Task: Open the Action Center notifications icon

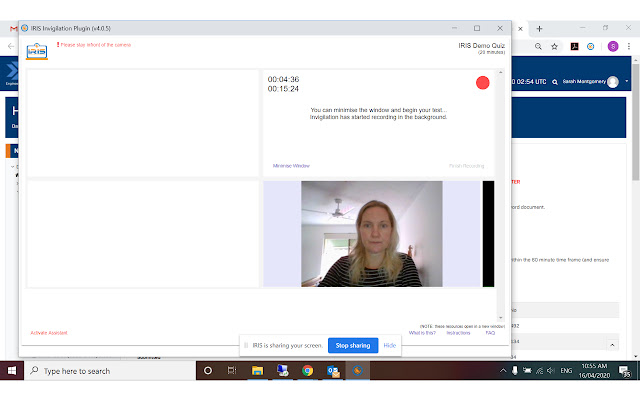Action: 625,371
